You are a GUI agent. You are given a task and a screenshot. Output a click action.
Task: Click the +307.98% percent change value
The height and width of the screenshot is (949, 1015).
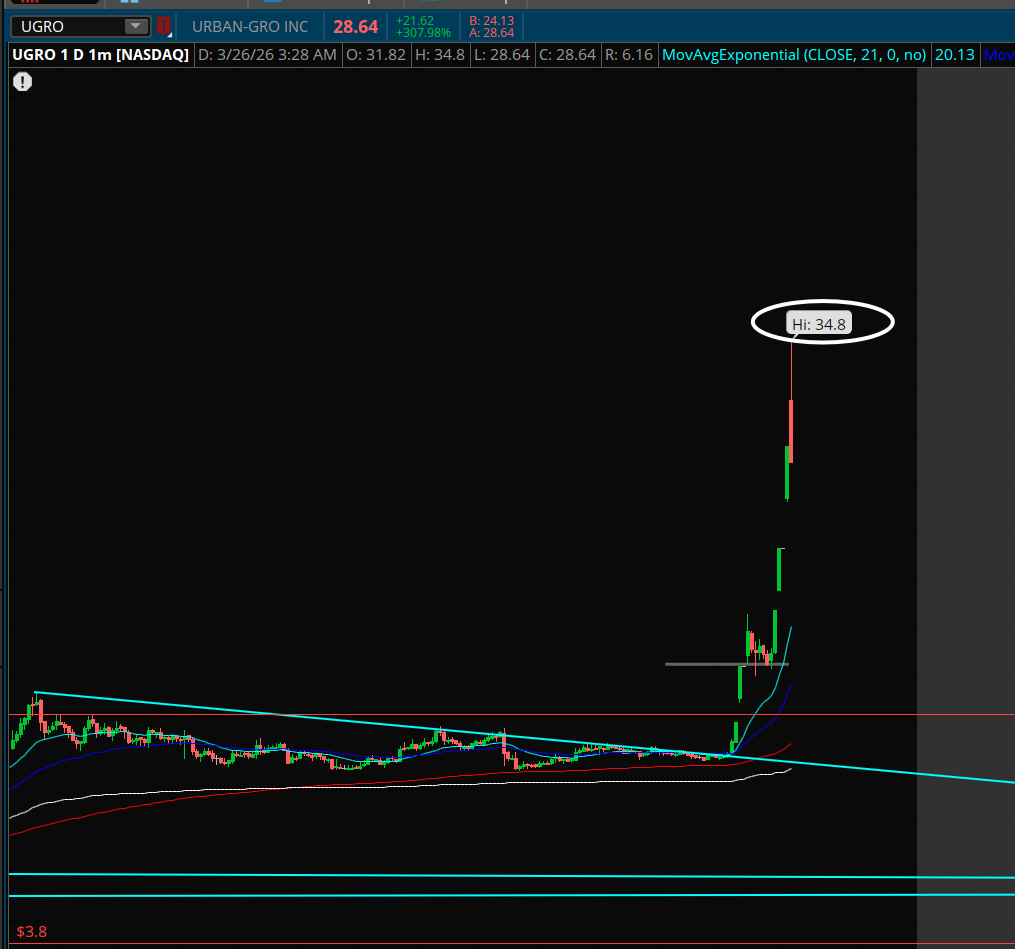pos(423,33)
